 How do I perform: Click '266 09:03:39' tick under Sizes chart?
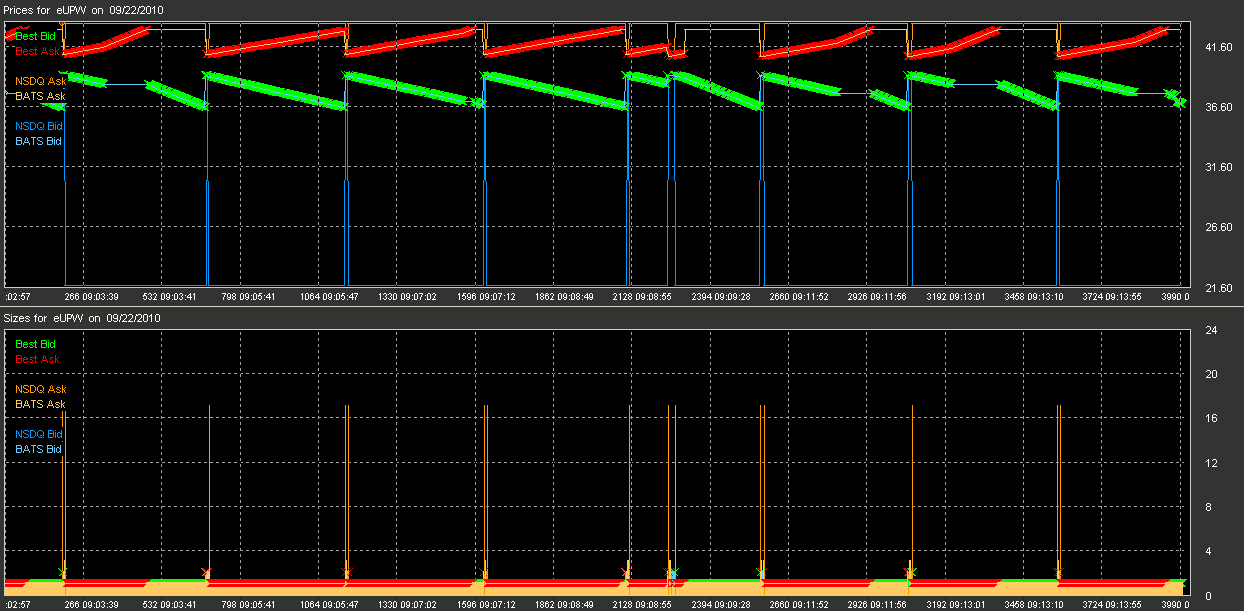tap(92, 605)
